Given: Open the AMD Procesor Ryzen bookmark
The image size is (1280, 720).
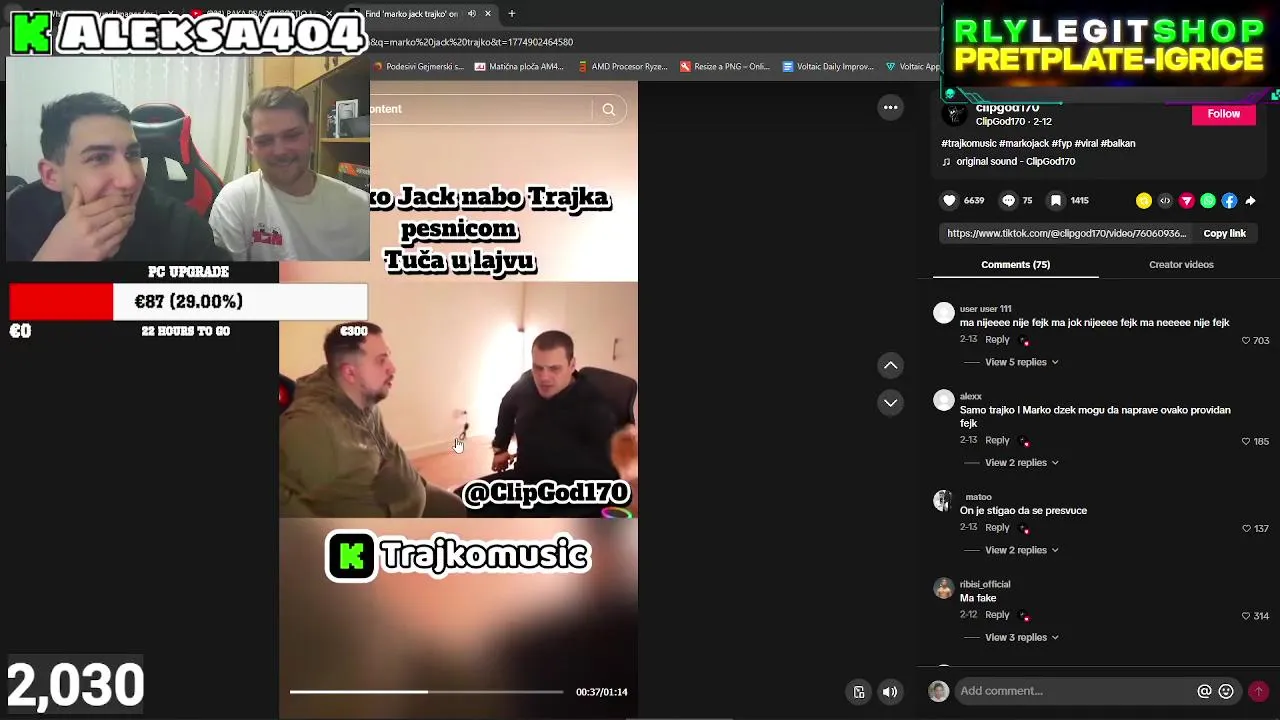Looking at the screenshot, I should click(x=623, y=67).
